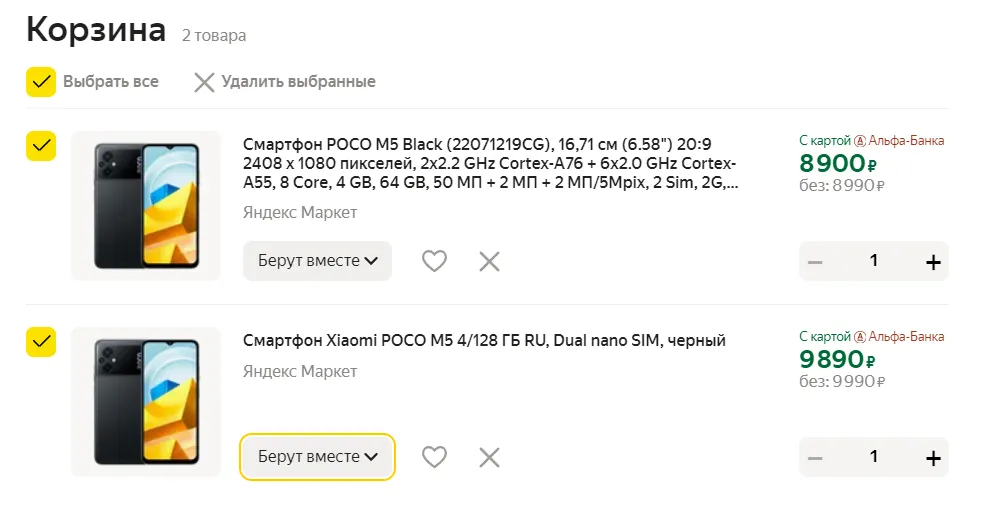1000x512 pixels.
Task: Remove POCO M5 64 GB from cart
Action: (489, 261)
